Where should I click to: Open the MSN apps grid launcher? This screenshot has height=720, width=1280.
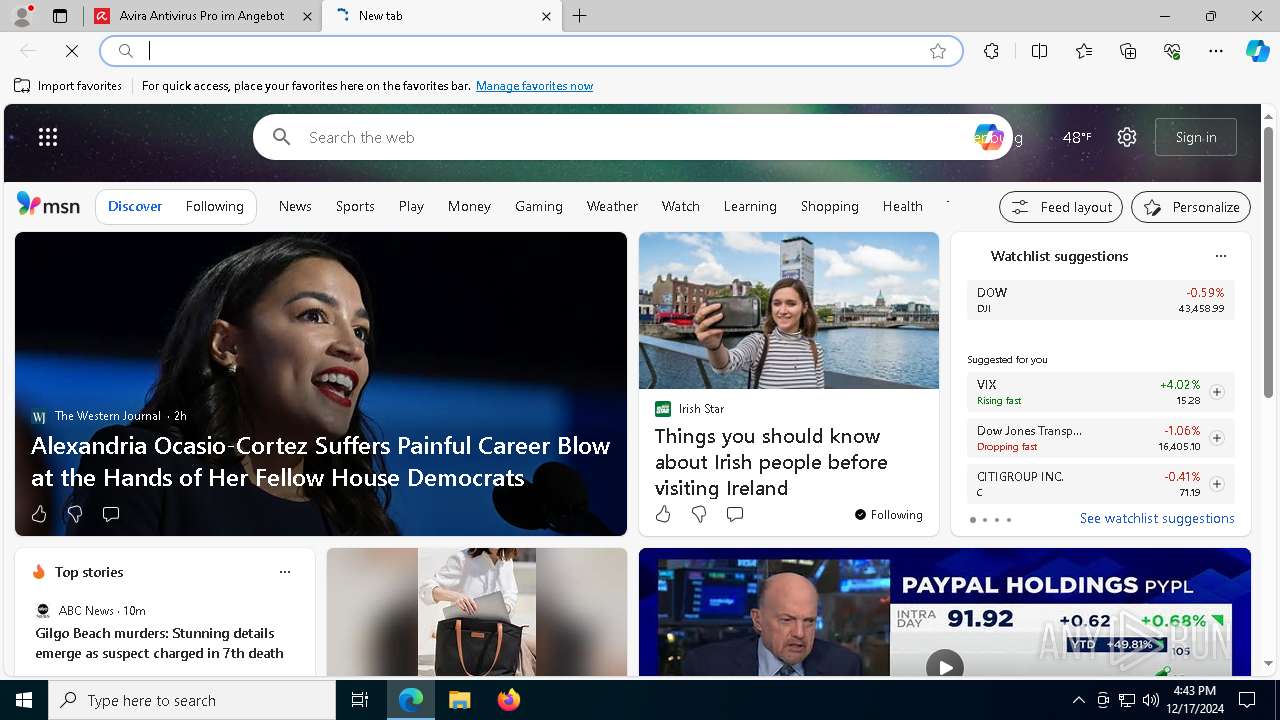coord(48,137)
